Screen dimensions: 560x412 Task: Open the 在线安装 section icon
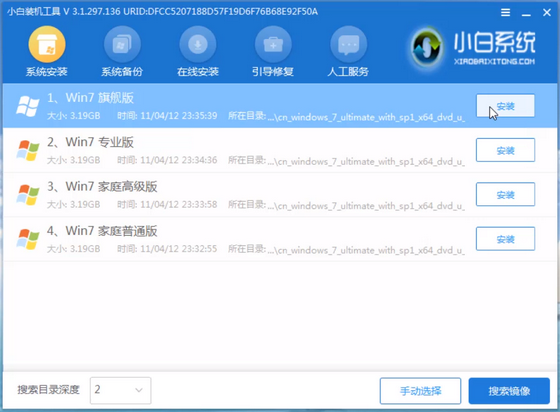198,44
